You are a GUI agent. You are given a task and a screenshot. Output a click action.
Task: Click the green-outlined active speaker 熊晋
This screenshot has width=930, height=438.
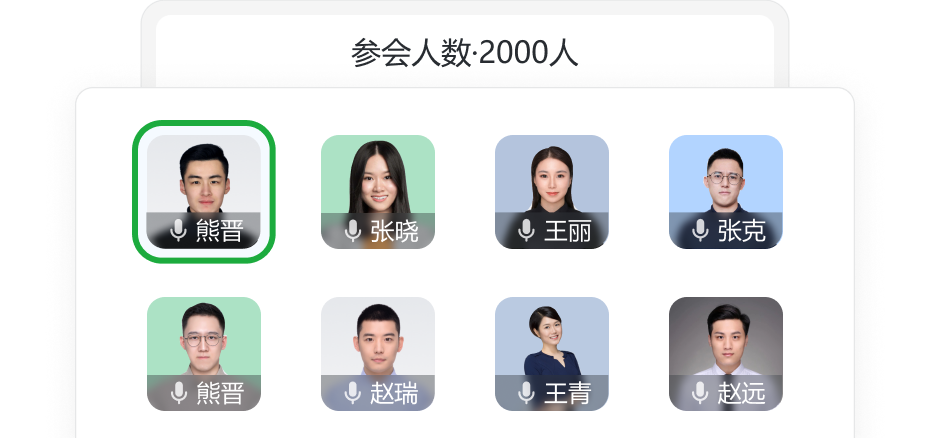point(204,192)
